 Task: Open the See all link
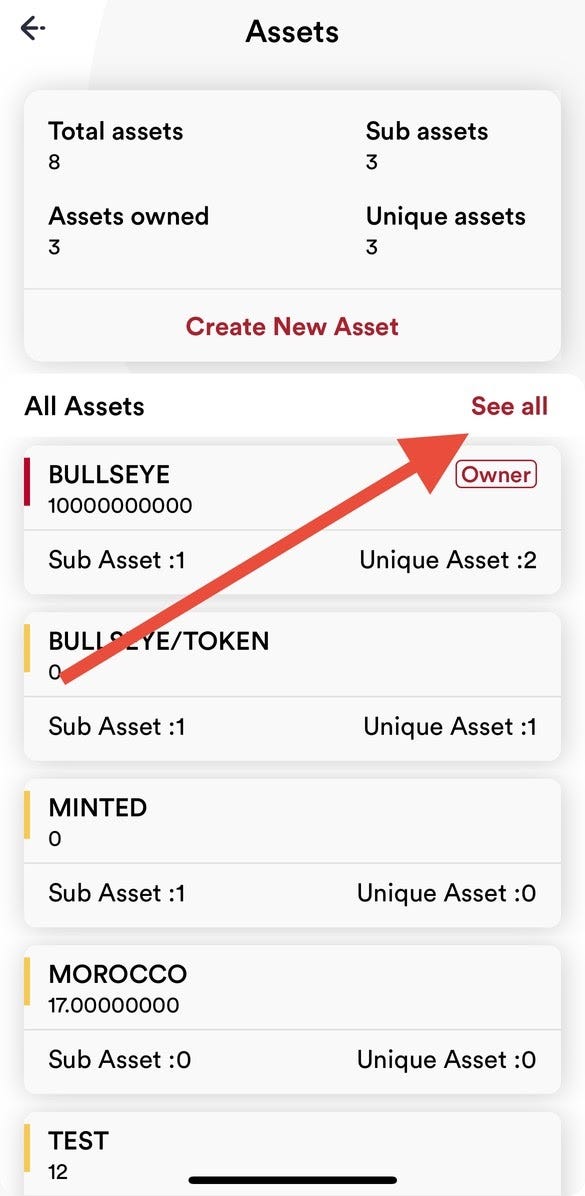(509, 406)
